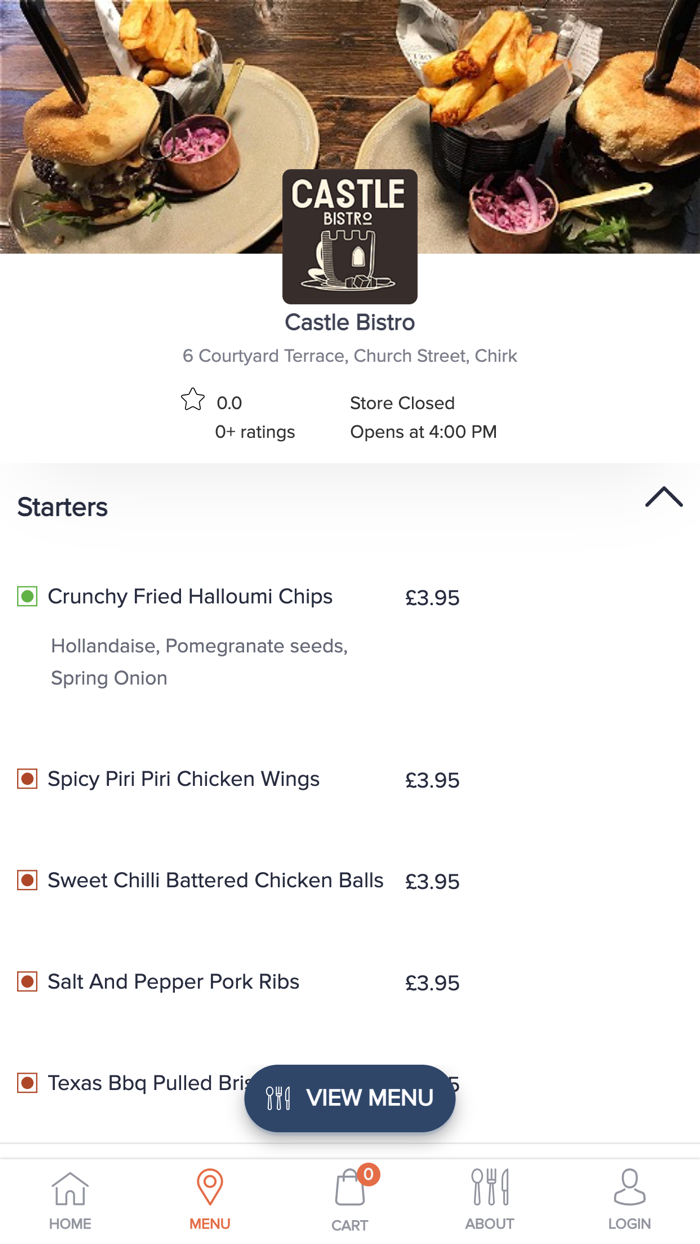Viewport: 700px width, 1244px height.
Task: Click the Starters section header
Action: tap(62, 507)
